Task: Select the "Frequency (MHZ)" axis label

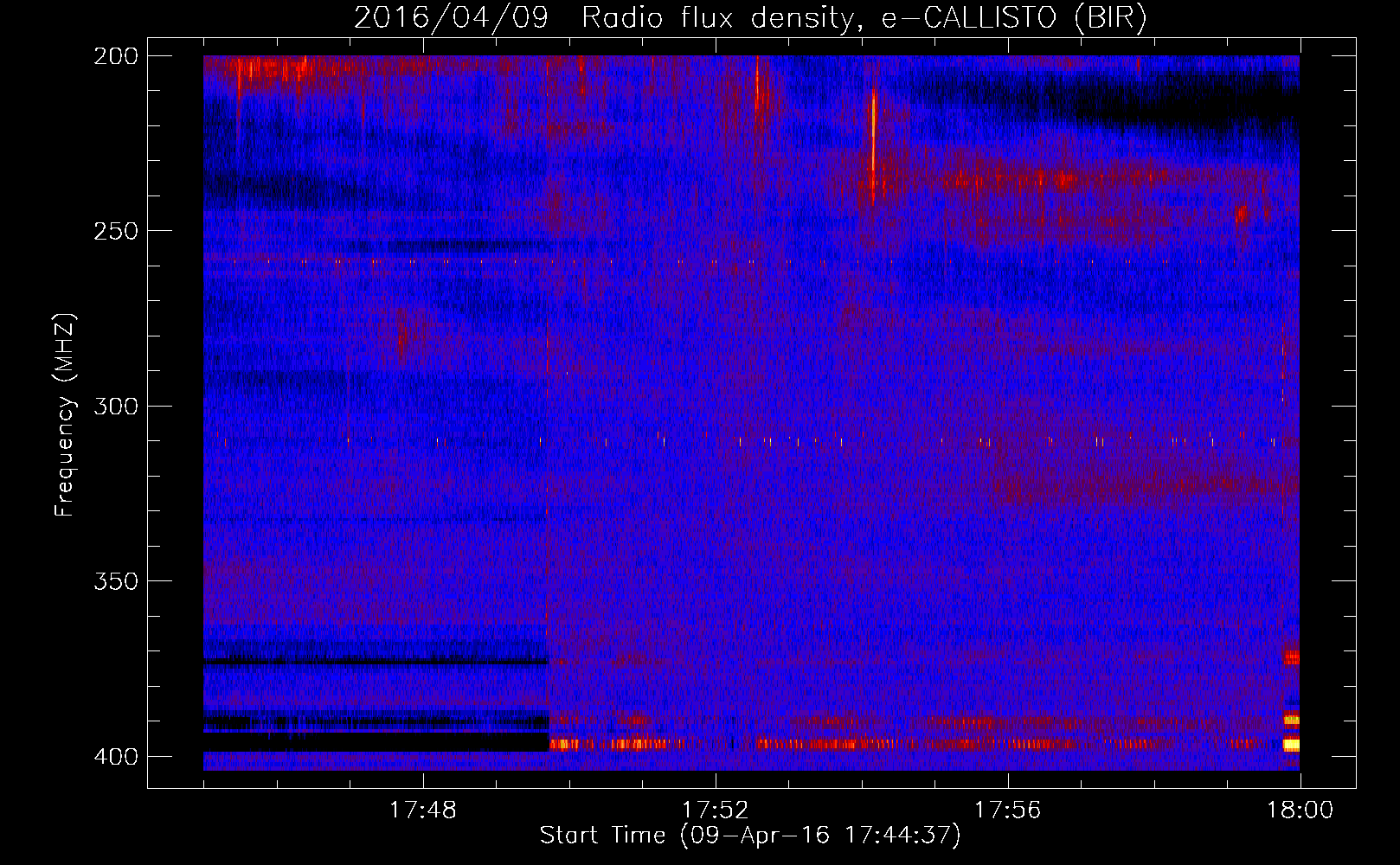Action: 64,414
